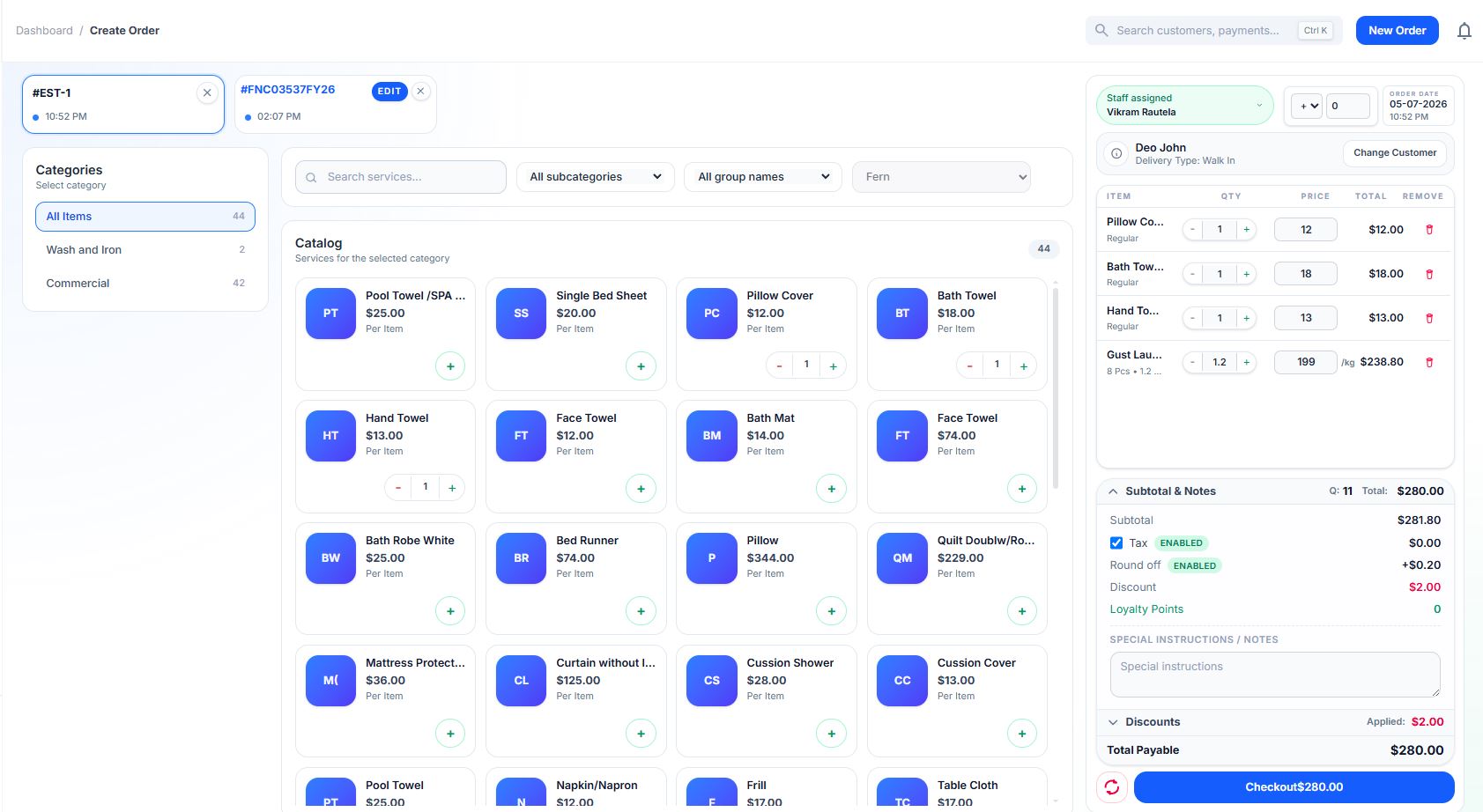Click the info icon beside Deo John
The width and height of the screenshot is (1483, 812).
(1116, 153)
